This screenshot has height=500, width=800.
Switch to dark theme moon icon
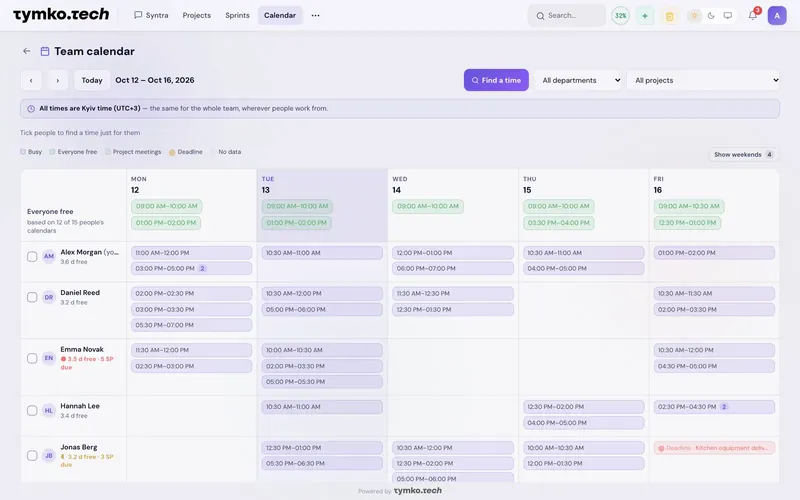(711, 16)
